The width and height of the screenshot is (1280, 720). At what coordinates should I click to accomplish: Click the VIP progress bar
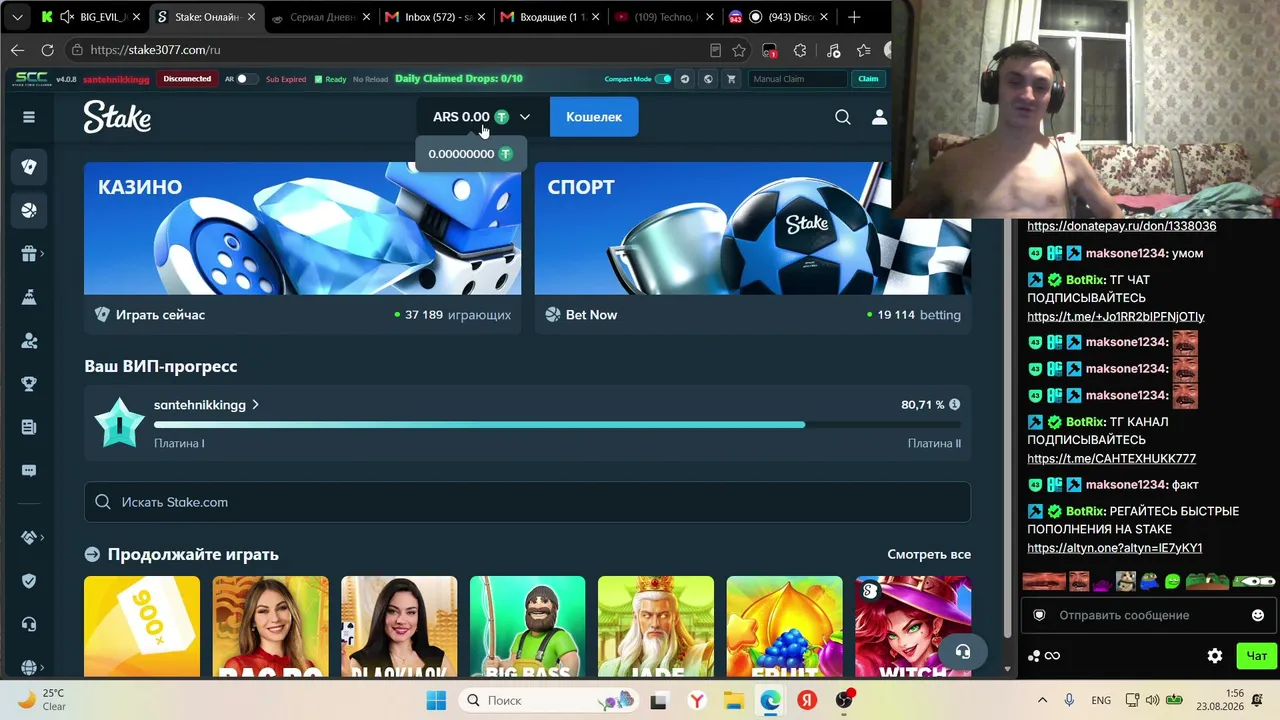click(557, 424)
